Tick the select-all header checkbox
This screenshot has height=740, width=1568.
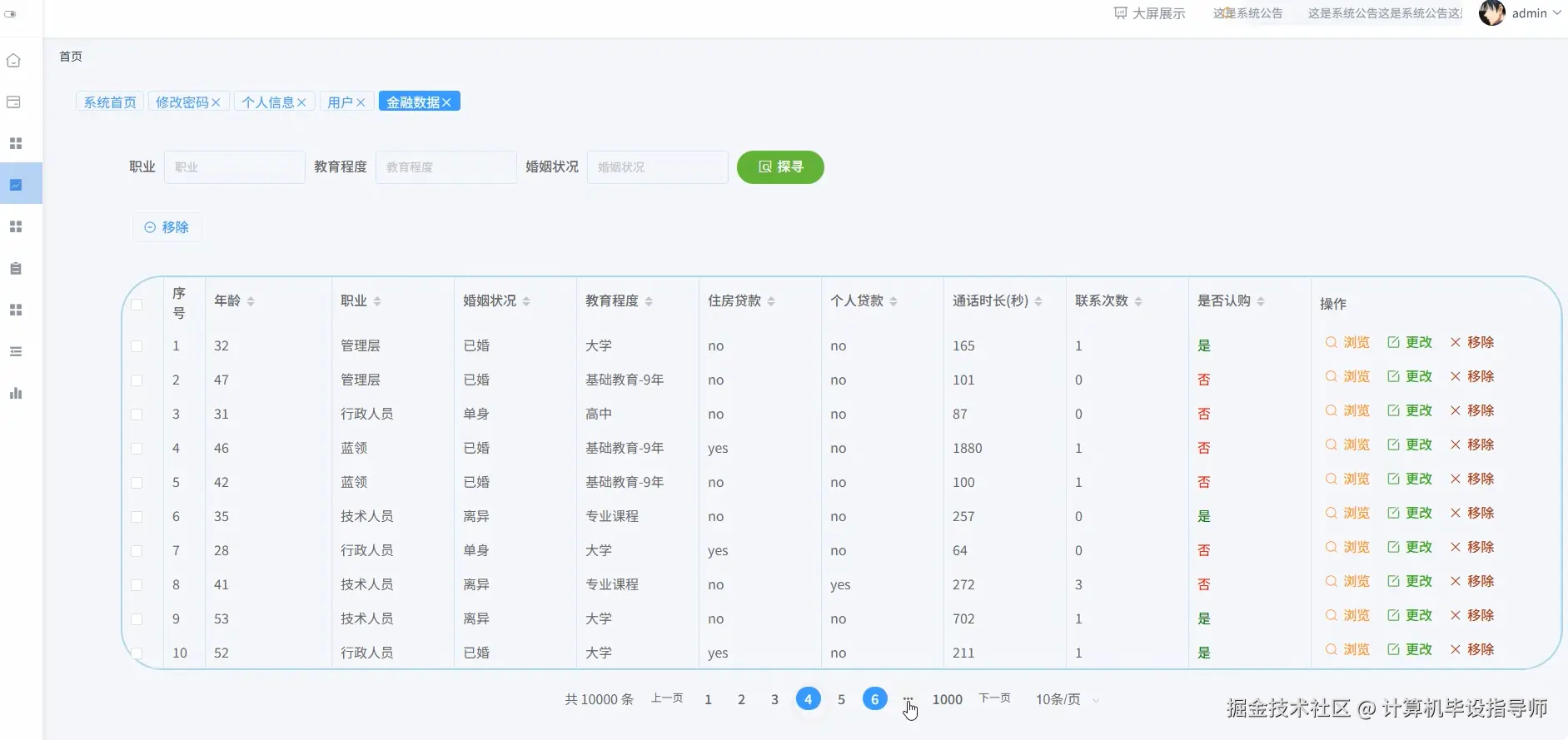(x=137, y=304)
